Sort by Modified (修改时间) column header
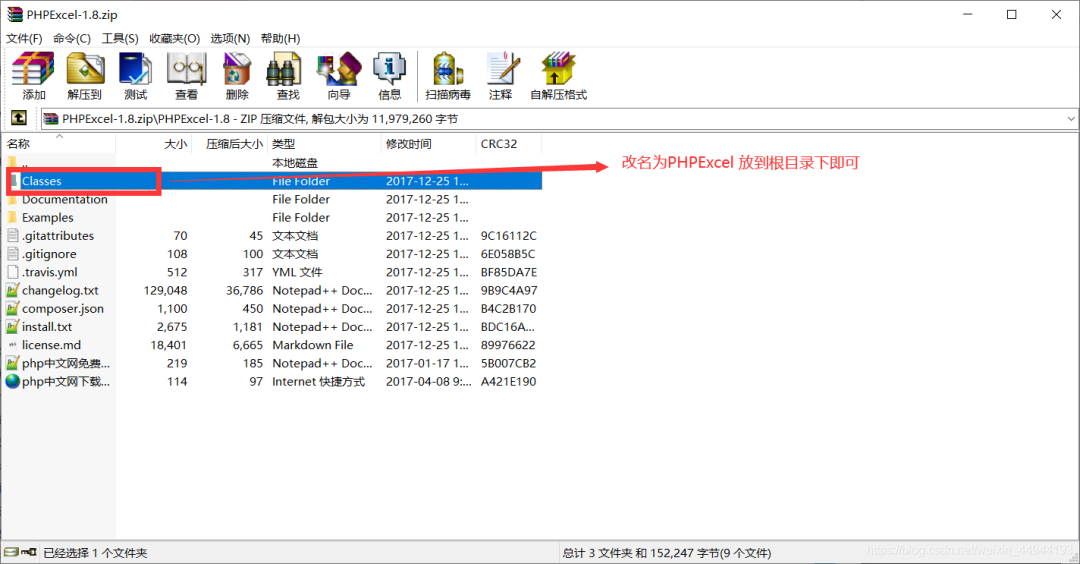Screen dimensions: 1080x564 coord(428,144)
